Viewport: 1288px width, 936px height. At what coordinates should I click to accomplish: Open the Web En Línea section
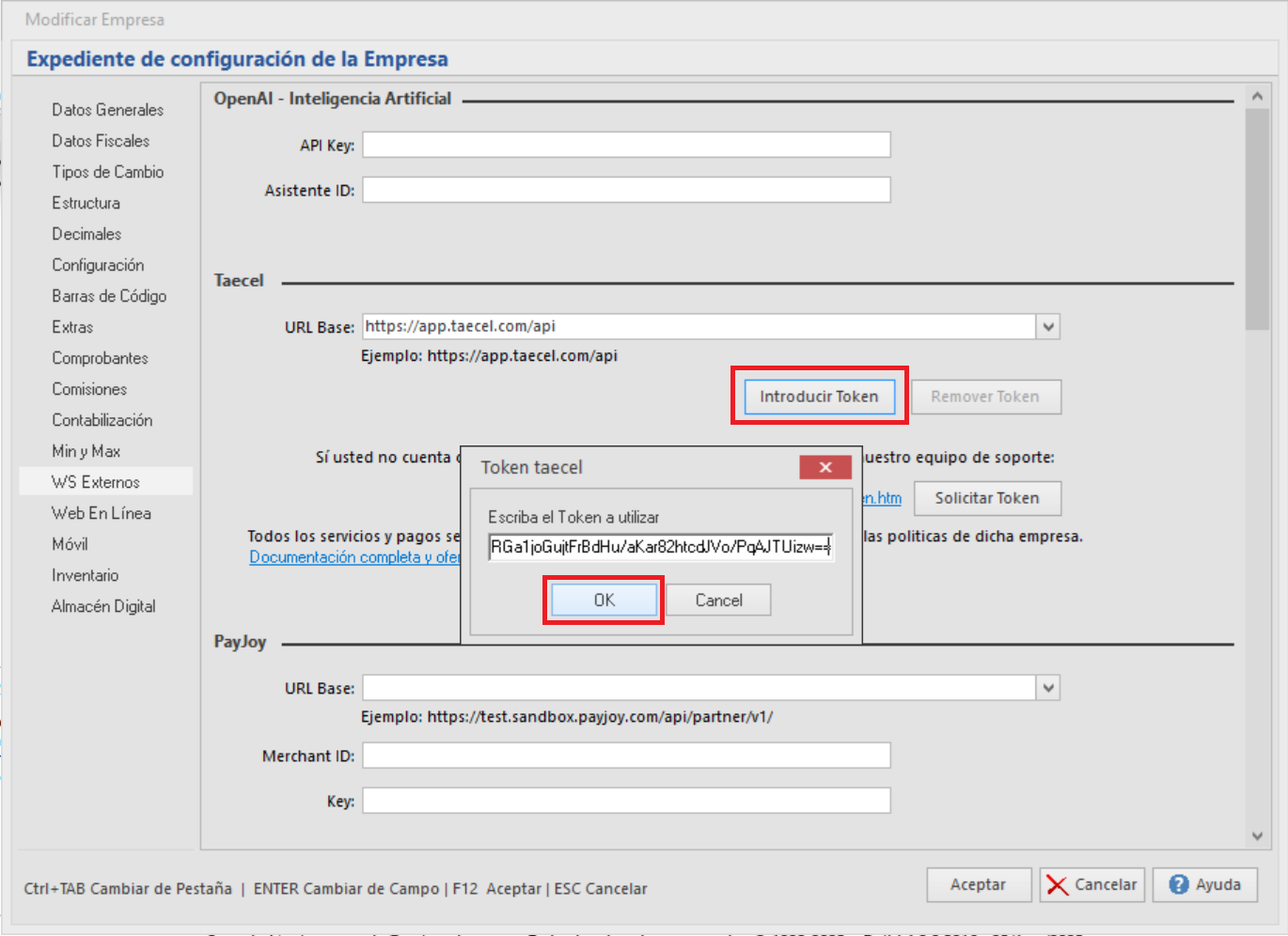[x=102, y=513]
